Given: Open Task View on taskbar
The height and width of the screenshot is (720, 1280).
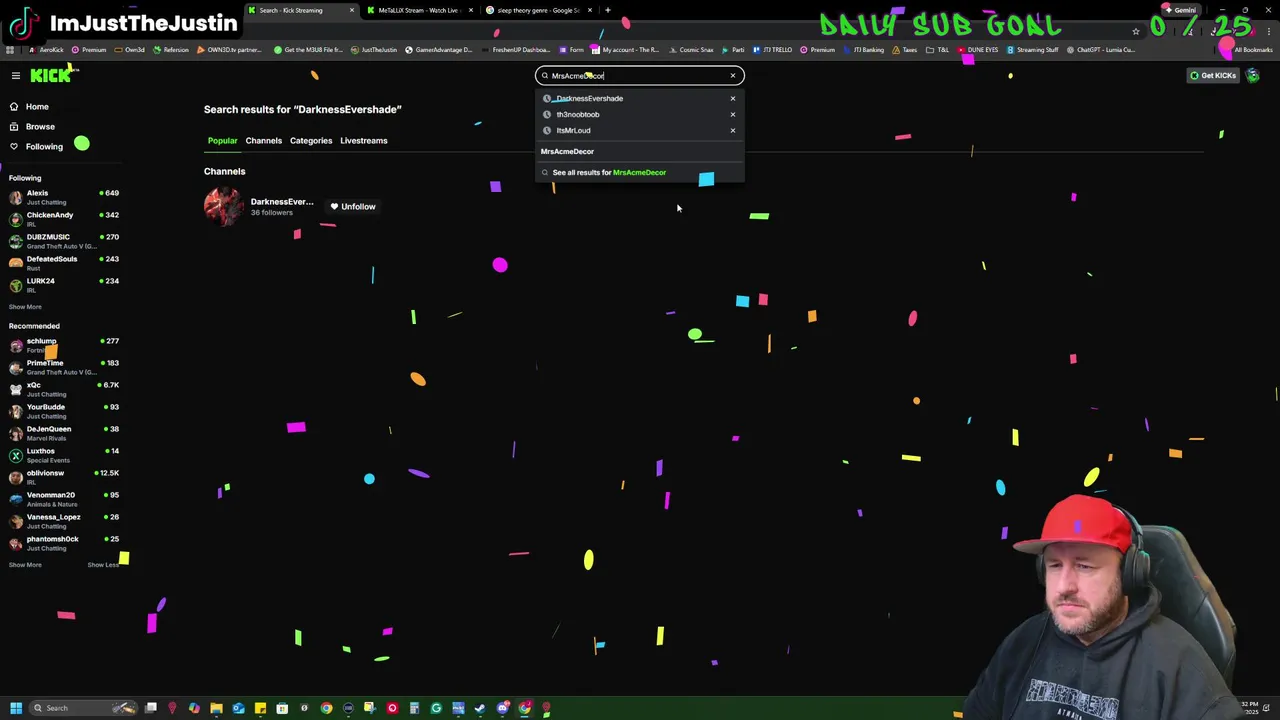Looking at the screenshot, I should point(151,708).
